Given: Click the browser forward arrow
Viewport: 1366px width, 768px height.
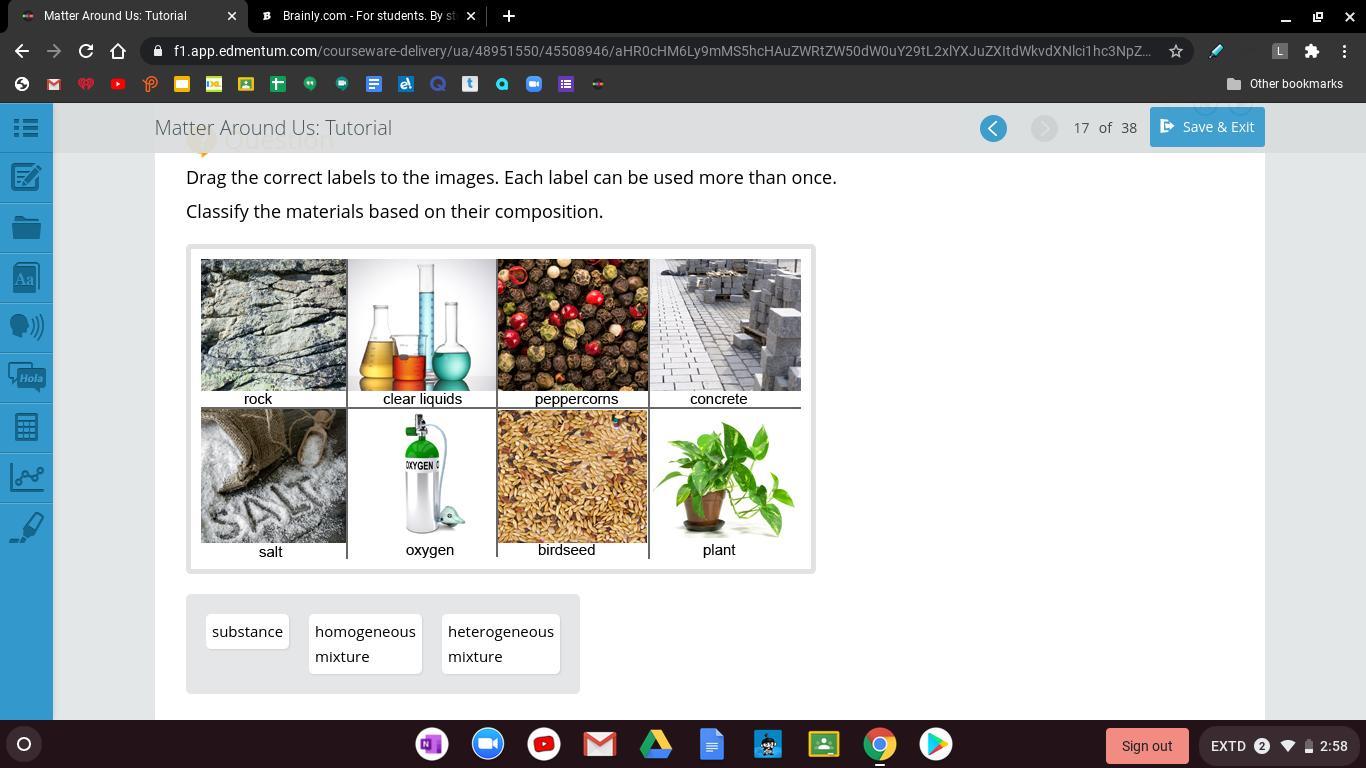Looking at the screenshot, I should [54, 51].
